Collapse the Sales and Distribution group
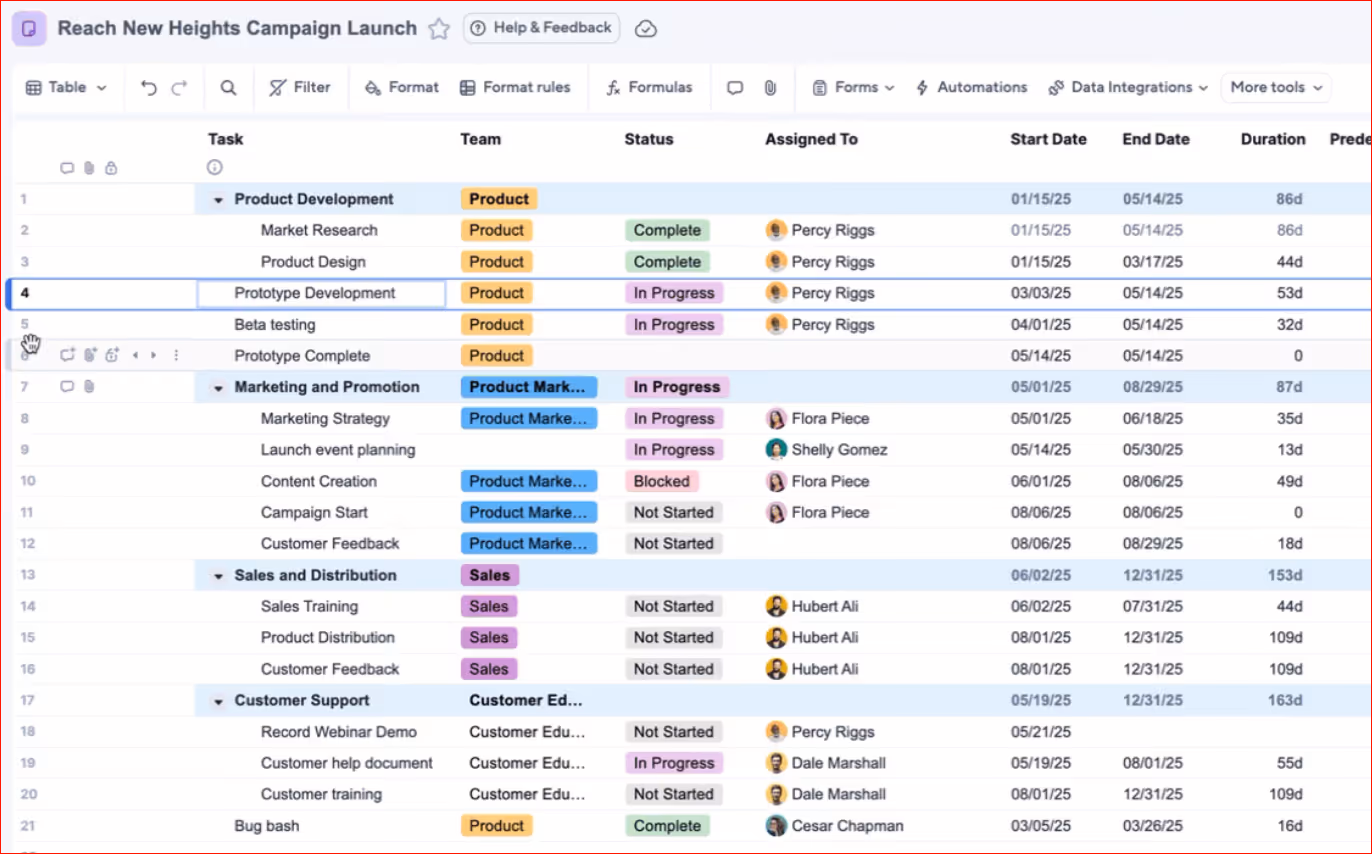 click(x=218, y=576)
